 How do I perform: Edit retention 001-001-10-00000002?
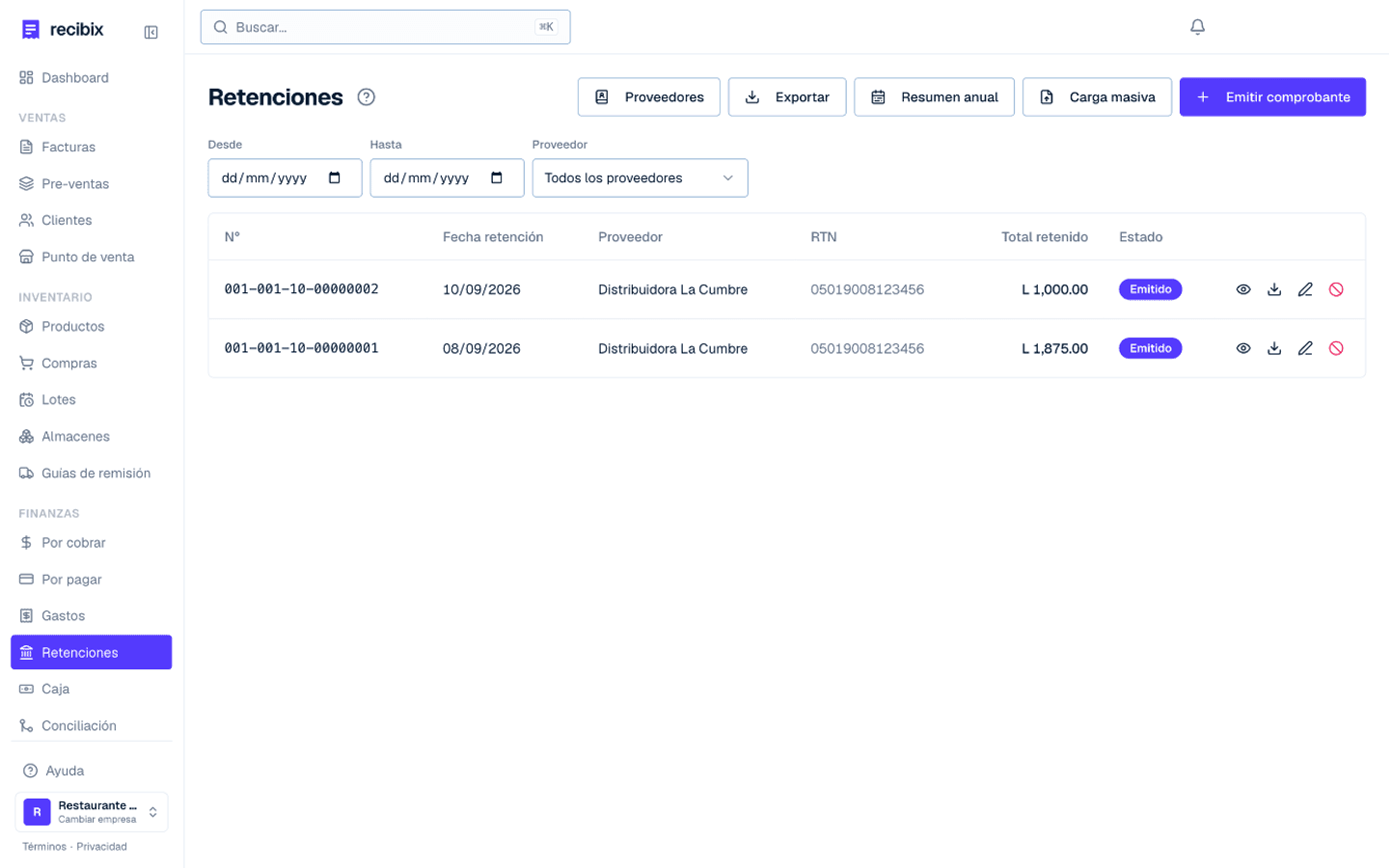pos(1305,289)
